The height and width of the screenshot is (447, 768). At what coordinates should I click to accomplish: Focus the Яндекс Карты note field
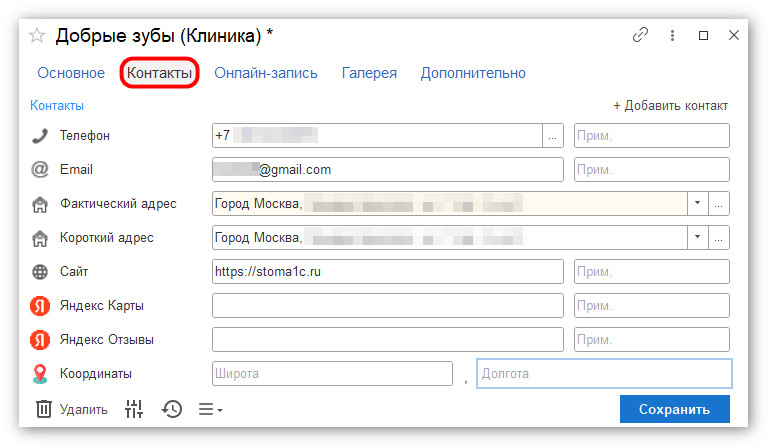coord(651,306)
